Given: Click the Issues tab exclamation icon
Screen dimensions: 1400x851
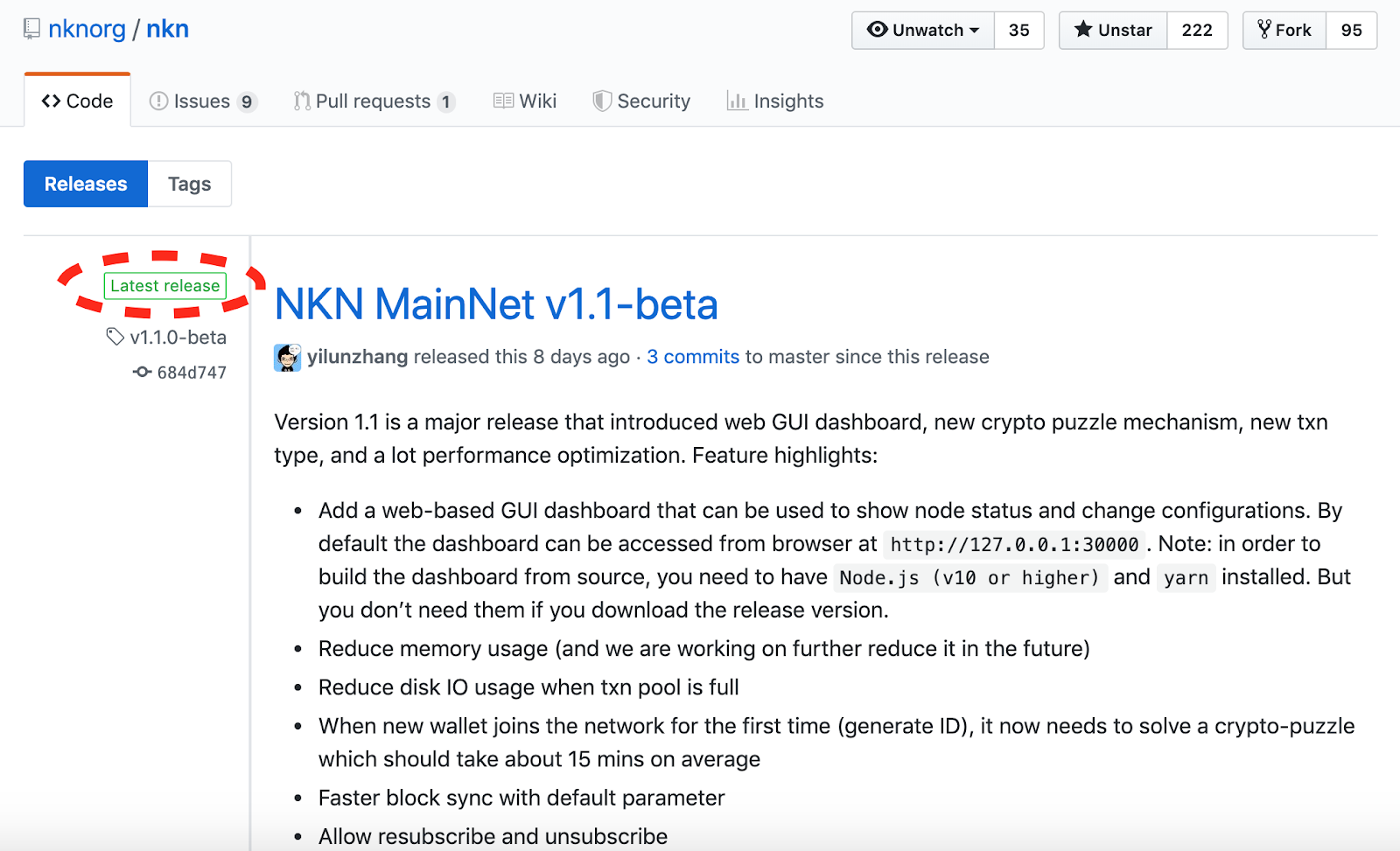Looking at the screenshot, I should click(158, 101).
